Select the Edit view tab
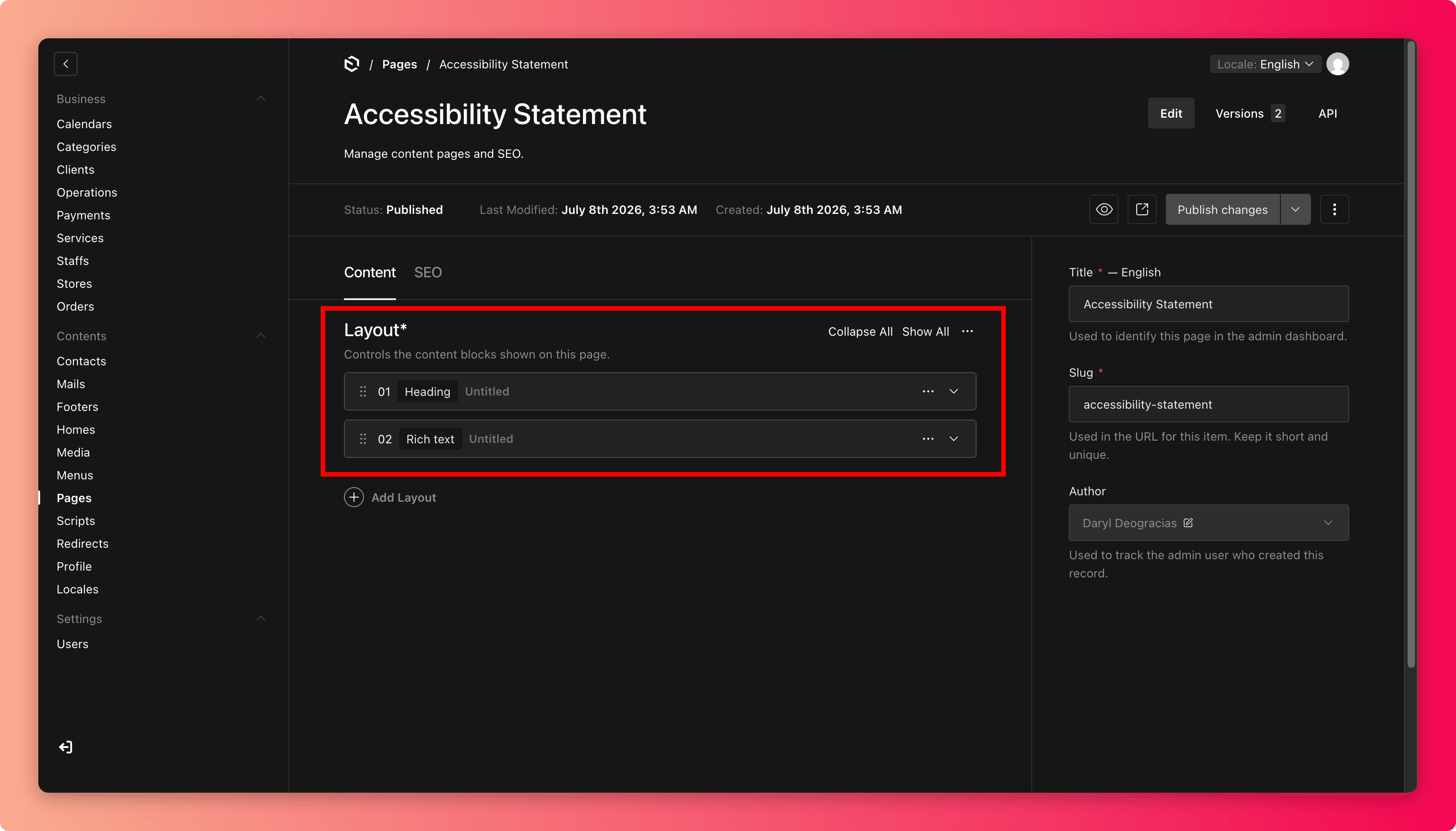The image size is (1456, 831). [1171, 114]
